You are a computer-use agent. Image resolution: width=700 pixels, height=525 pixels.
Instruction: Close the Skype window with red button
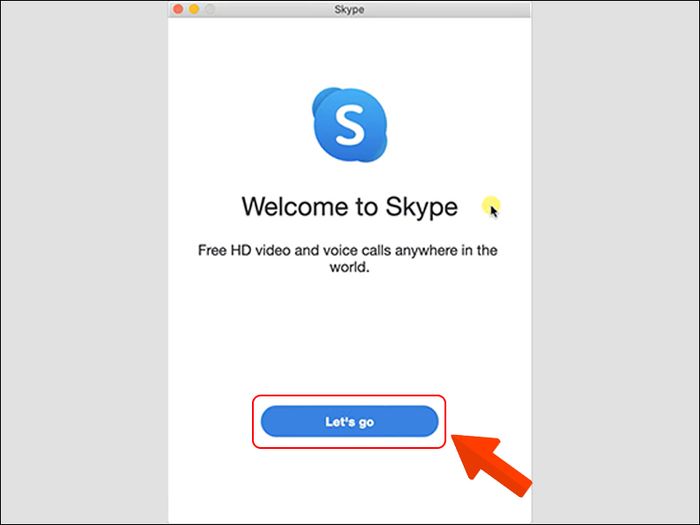pyautogui.click(x=178, y=9)
